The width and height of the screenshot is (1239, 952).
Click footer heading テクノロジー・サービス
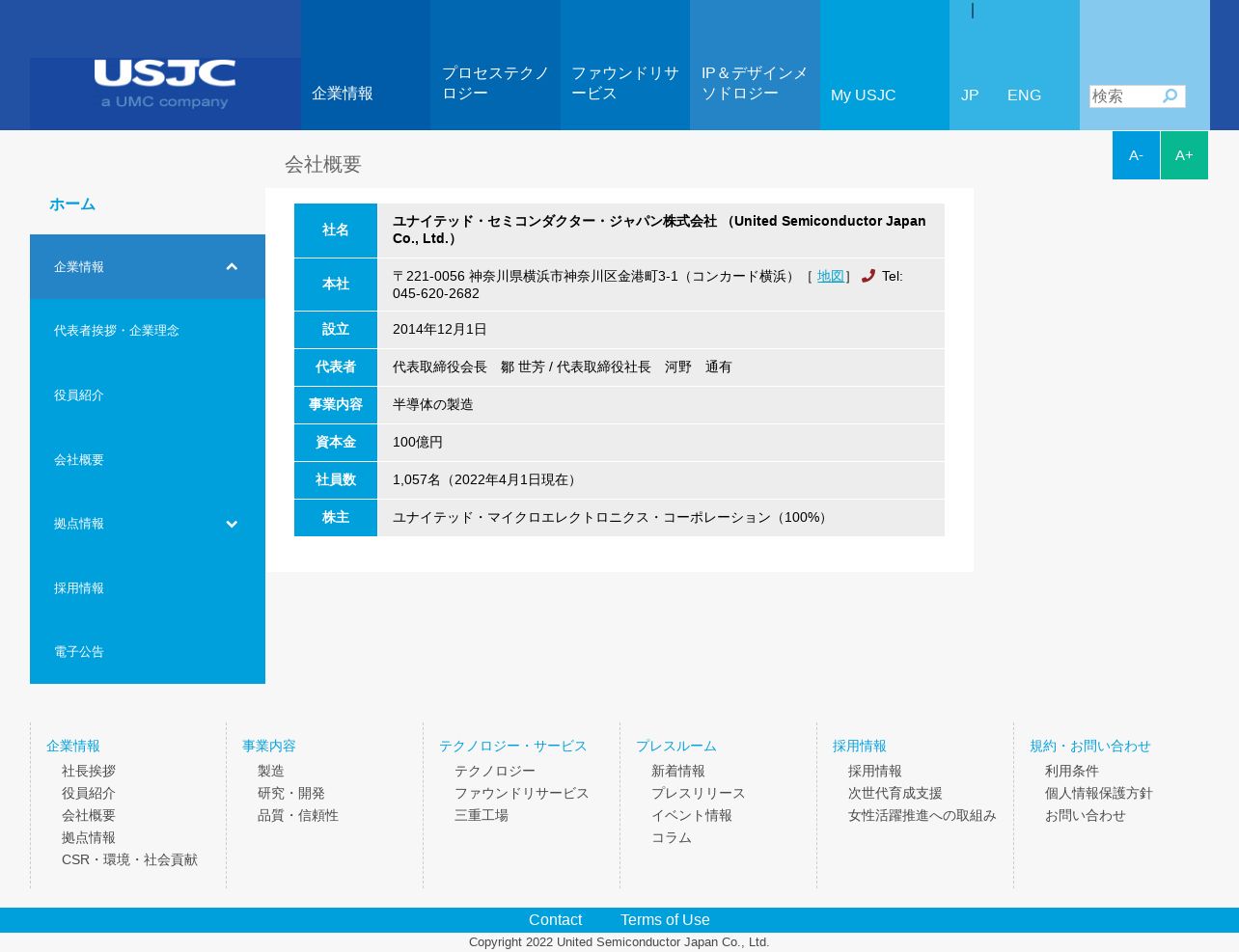coord(513,746)
